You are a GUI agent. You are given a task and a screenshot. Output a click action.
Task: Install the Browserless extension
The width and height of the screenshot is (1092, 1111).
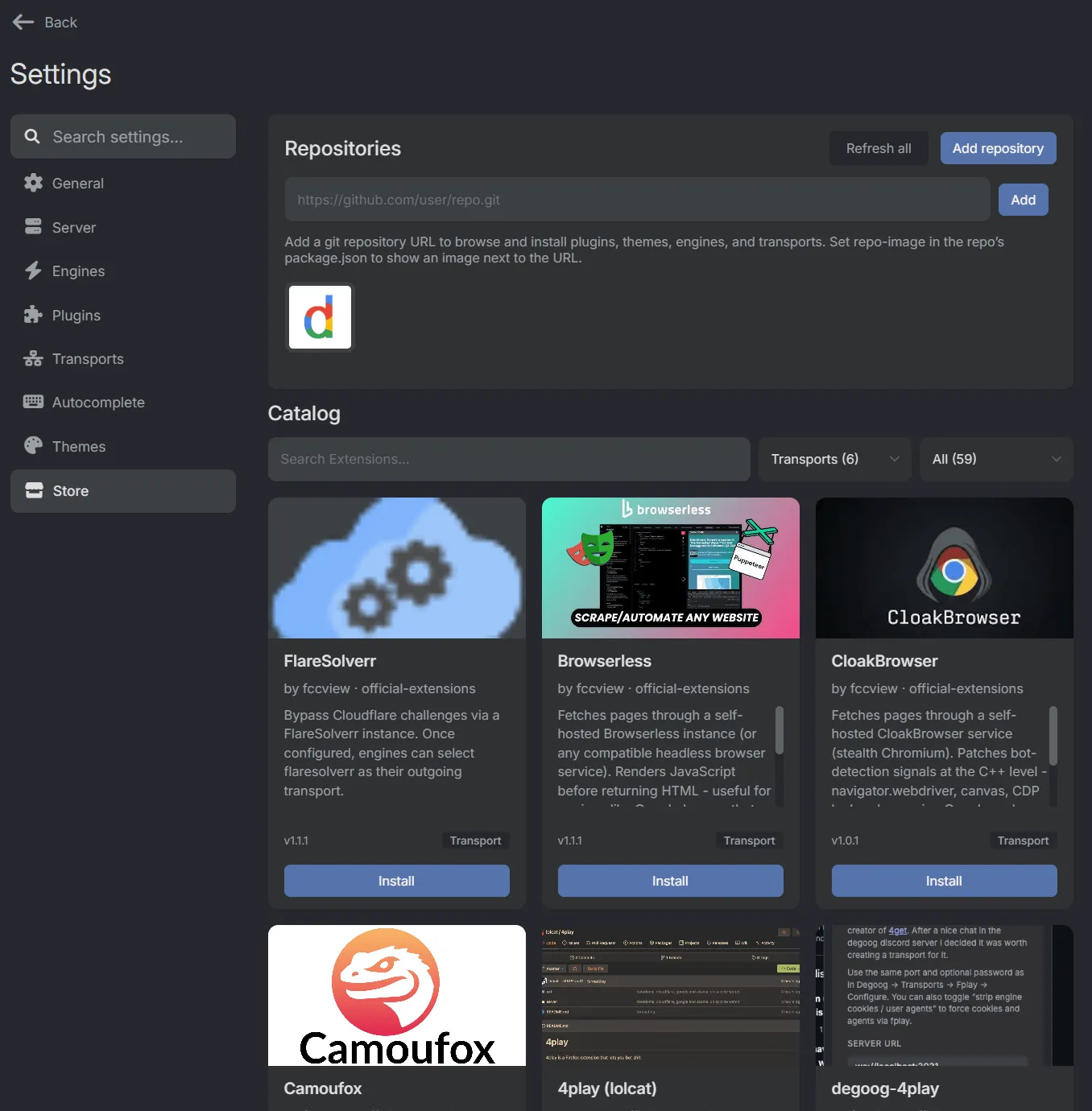(670, 881)
